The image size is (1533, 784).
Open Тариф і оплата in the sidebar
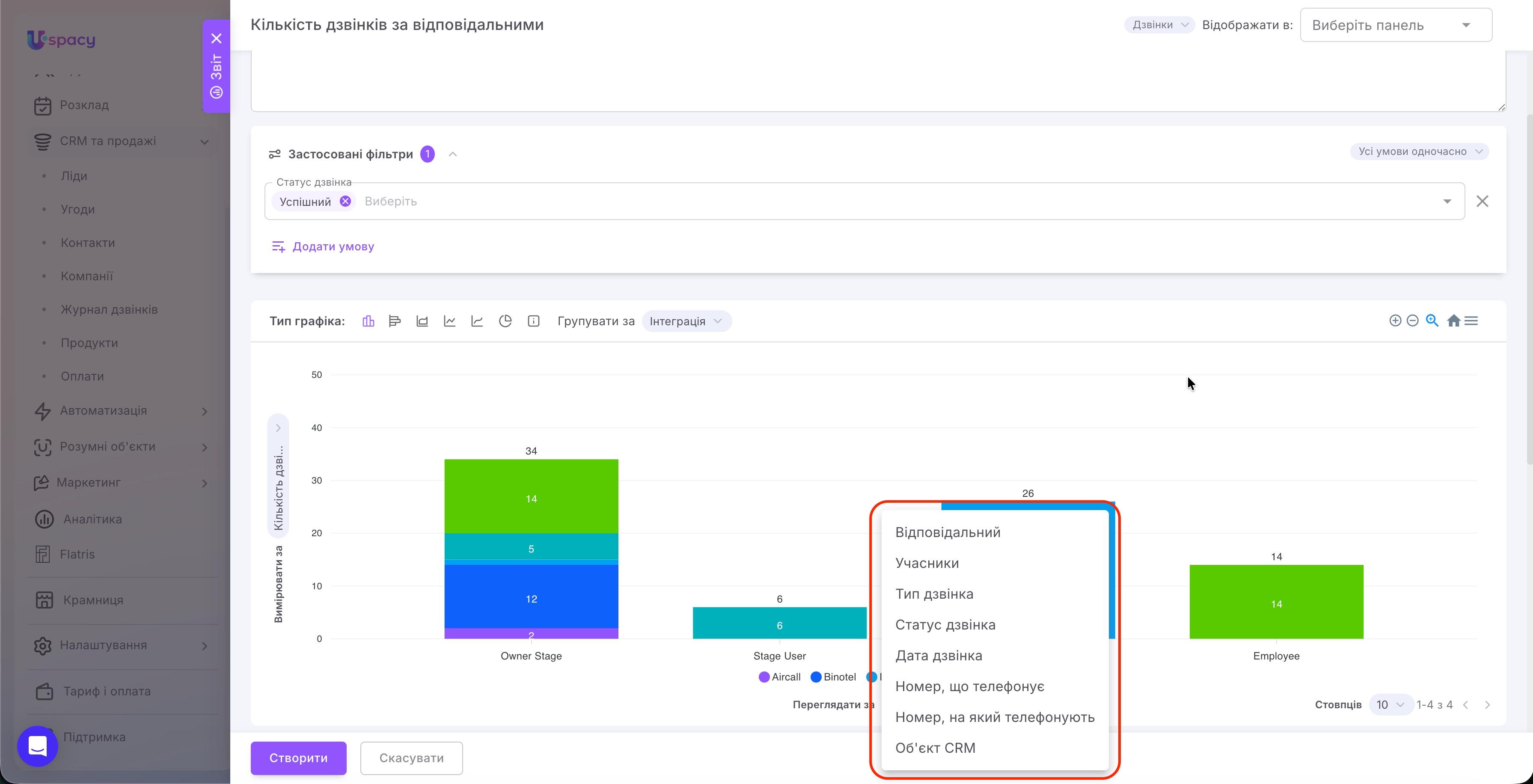(x=107, y=691)
